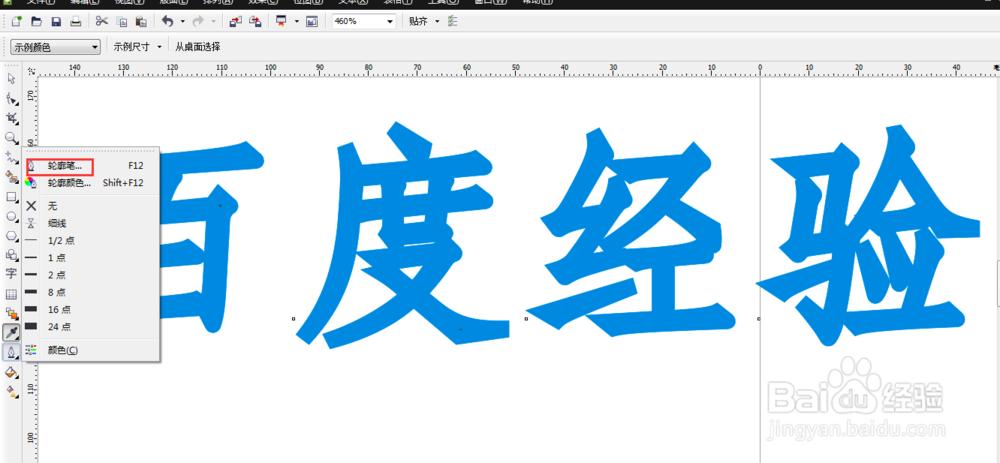
Task: Open the 示例颜色 dropdown
Action: coord(55,47)
